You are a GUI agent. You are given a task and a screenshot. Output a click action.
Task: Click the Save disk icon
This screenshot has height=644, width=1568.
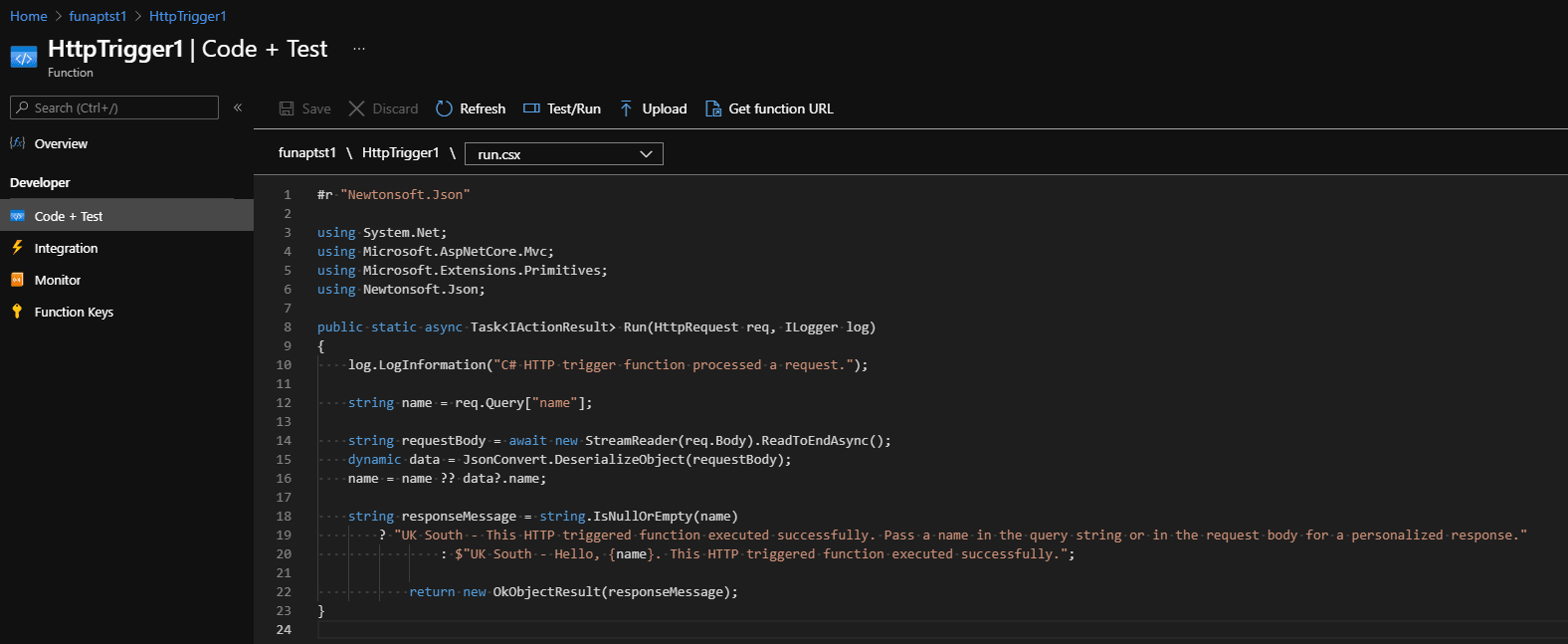[x=287, y=108]
